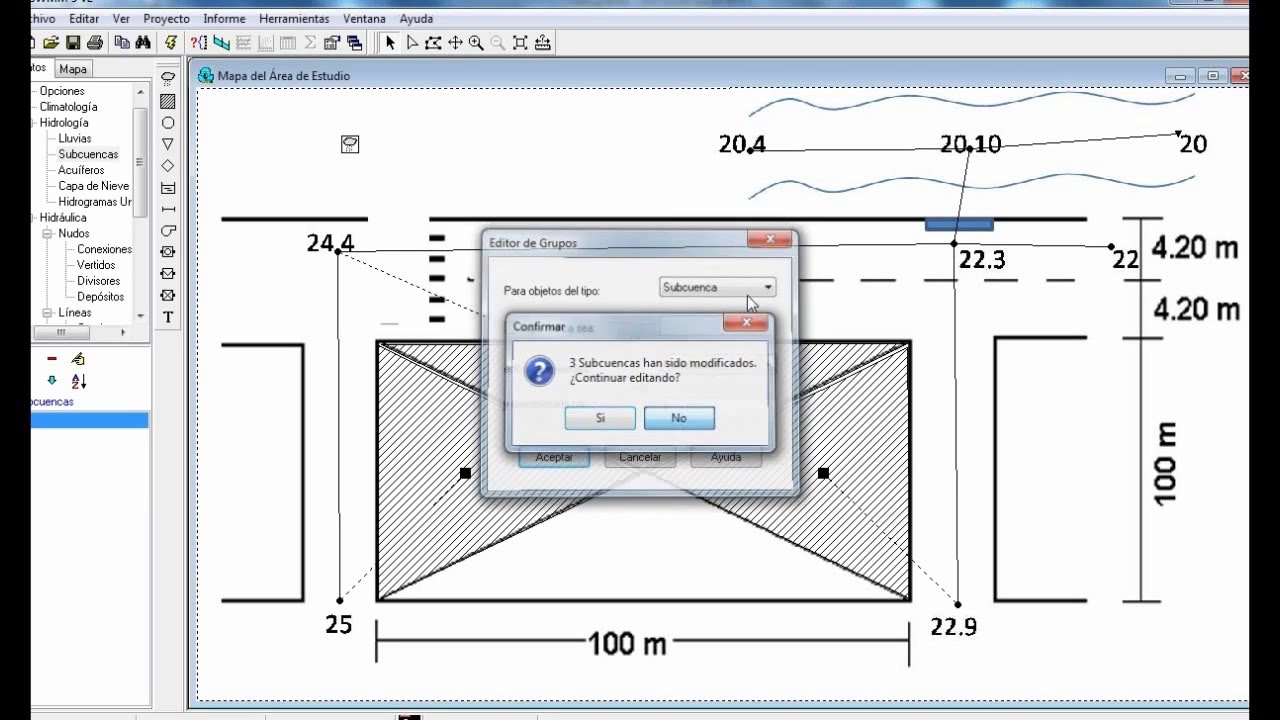Show the full map extent
1280x720 pixels.
point(520,43)
